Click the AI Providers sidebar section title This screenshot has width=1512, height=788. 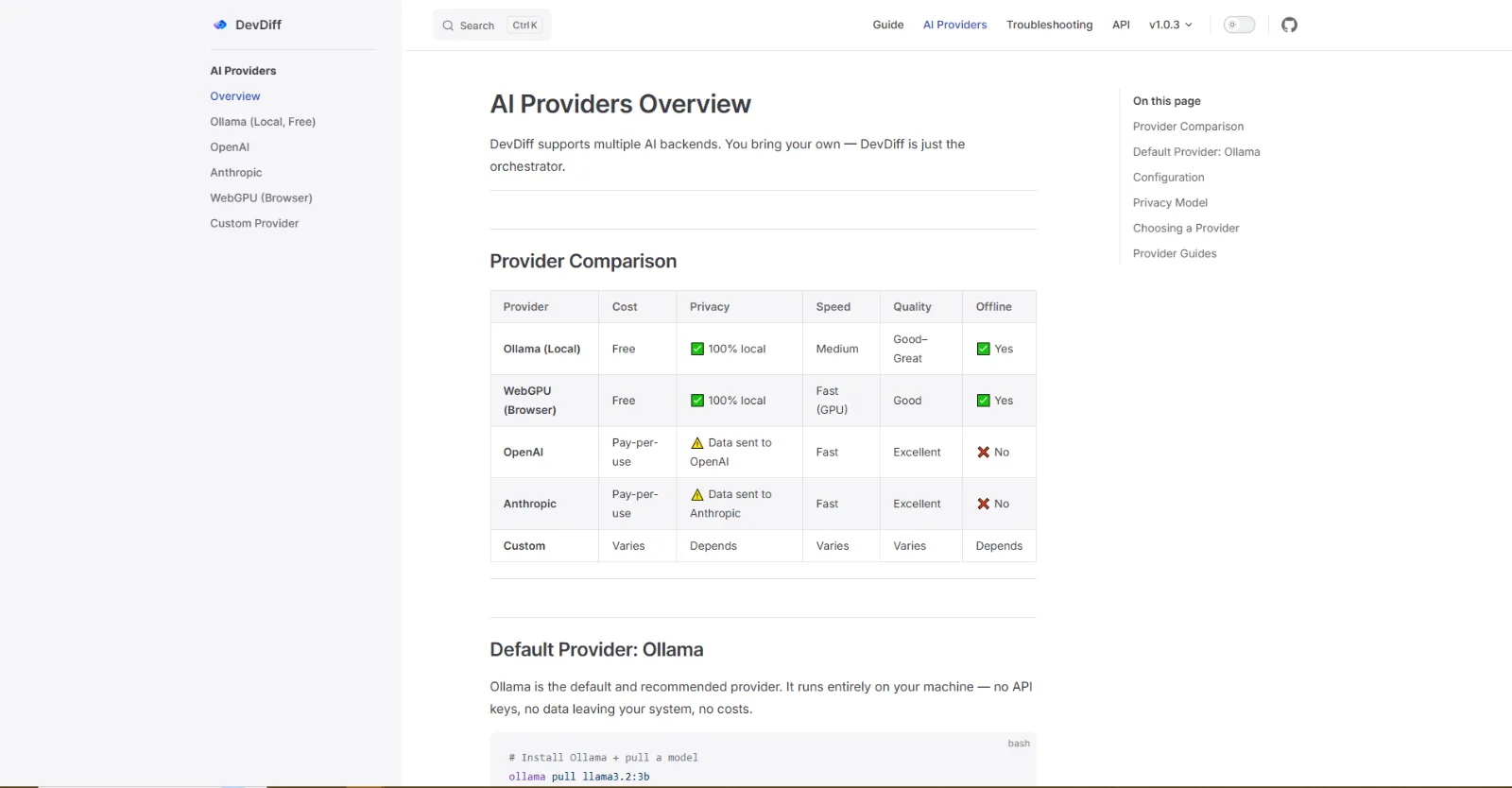(243, 71)
